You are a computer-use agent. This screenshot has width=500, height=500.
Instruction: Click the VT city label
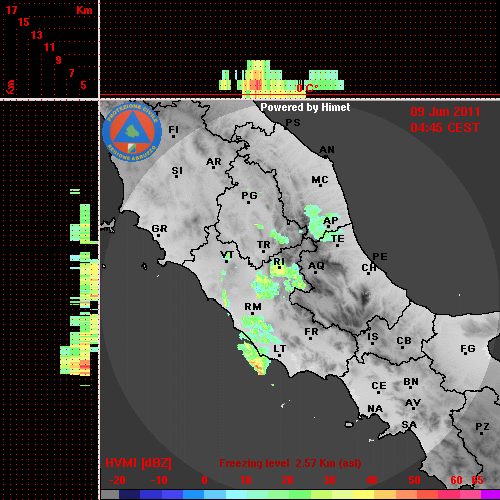227,255
